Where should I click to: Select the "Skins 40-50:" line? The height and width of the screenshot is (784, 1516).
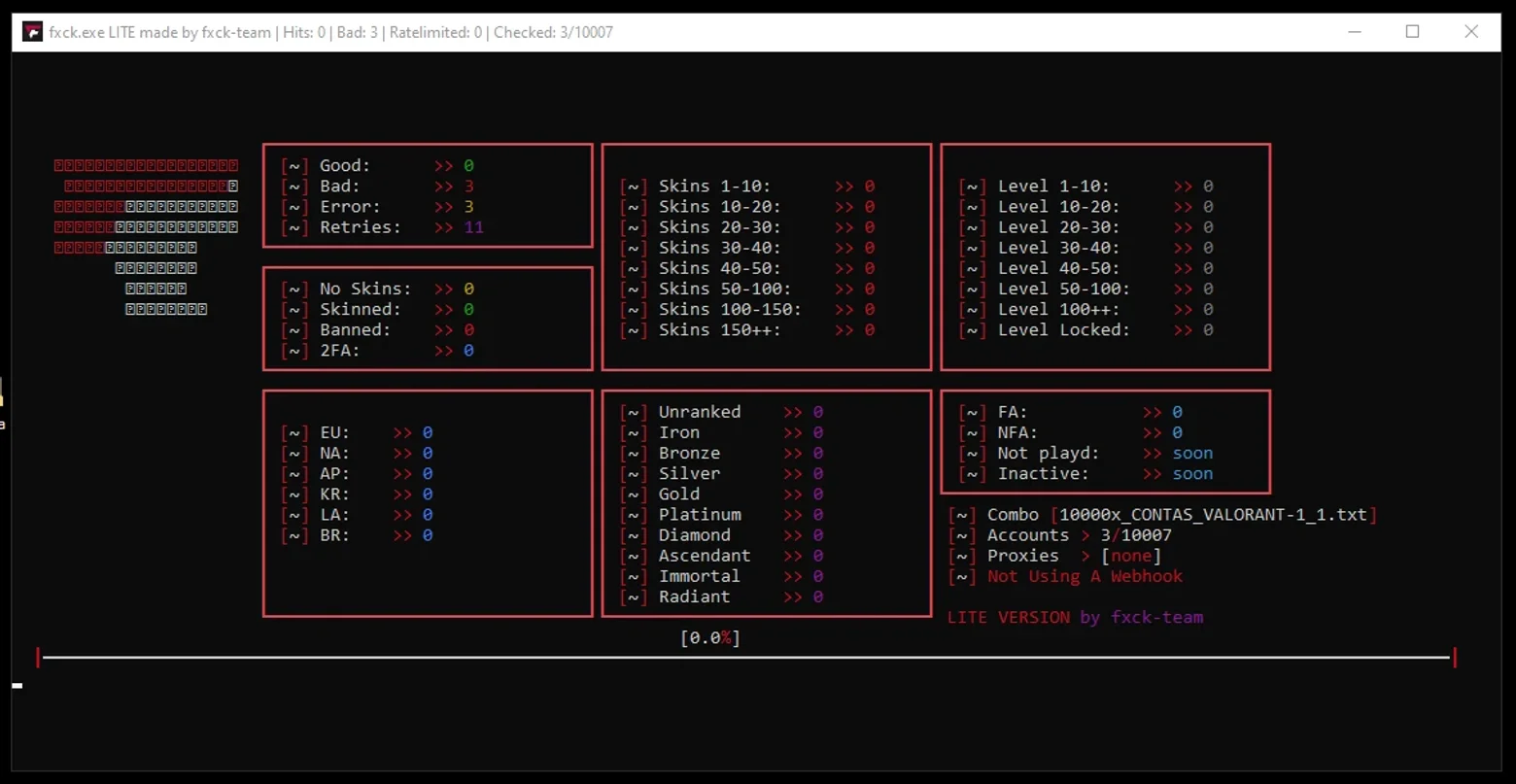pos(748,268)
